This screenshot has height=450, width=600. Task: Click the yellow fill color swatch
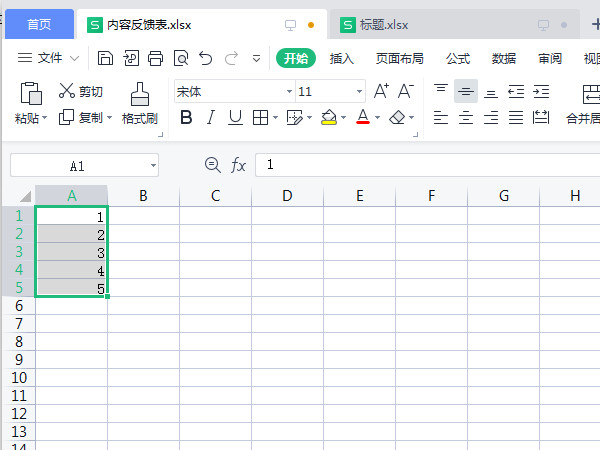(x=328, y=118)
